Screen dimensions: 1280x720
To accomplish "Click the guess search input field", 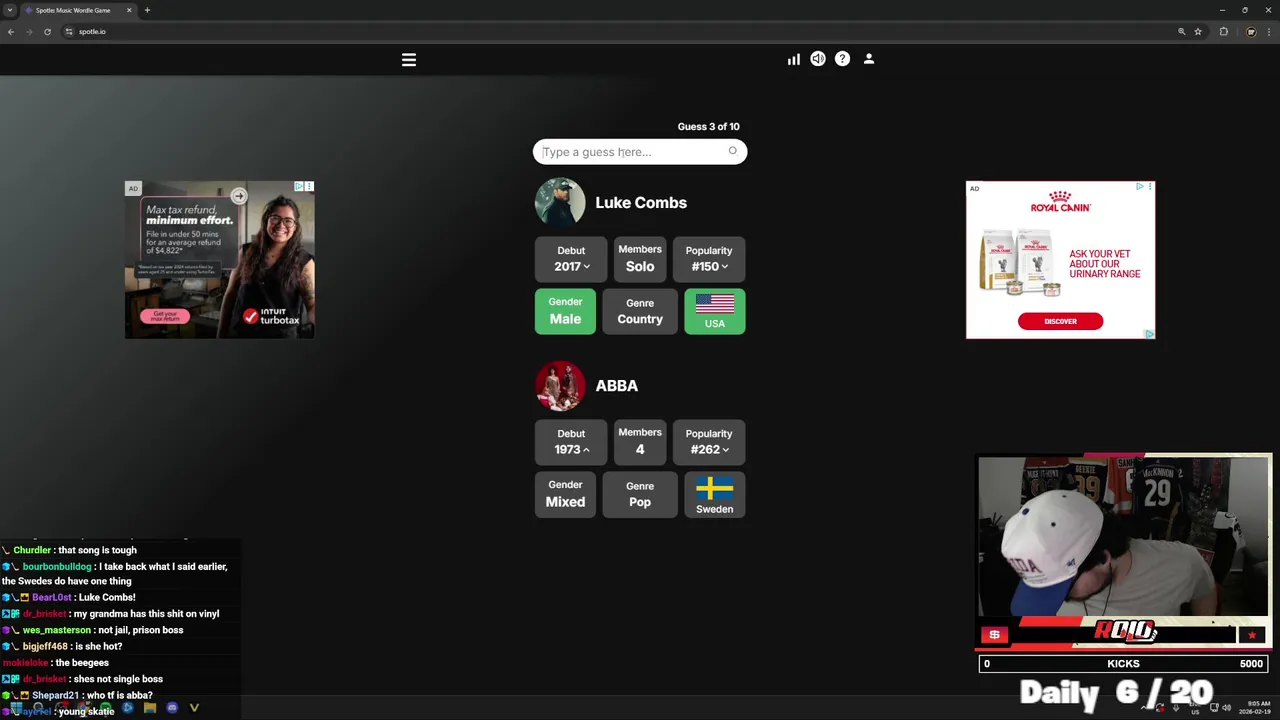I will click(x=640, y=152).
